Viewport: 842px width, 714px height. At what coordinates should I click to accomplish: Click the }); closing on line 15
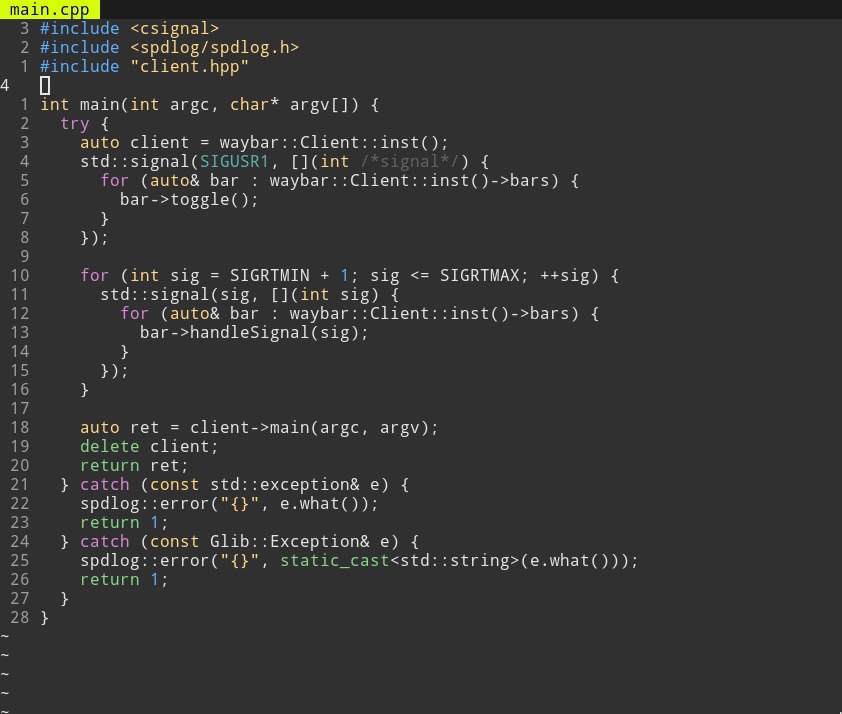[114, 371]
